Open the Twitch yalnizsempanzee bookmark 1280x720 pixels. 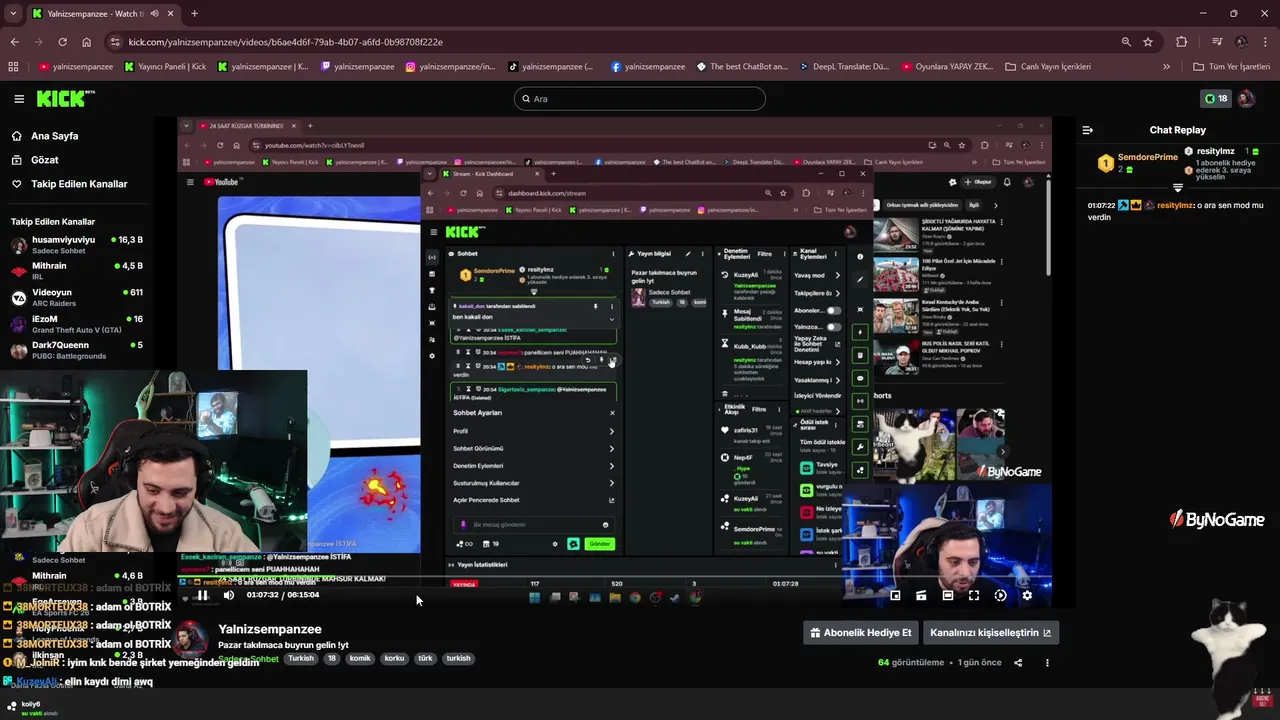click(357, 67)
